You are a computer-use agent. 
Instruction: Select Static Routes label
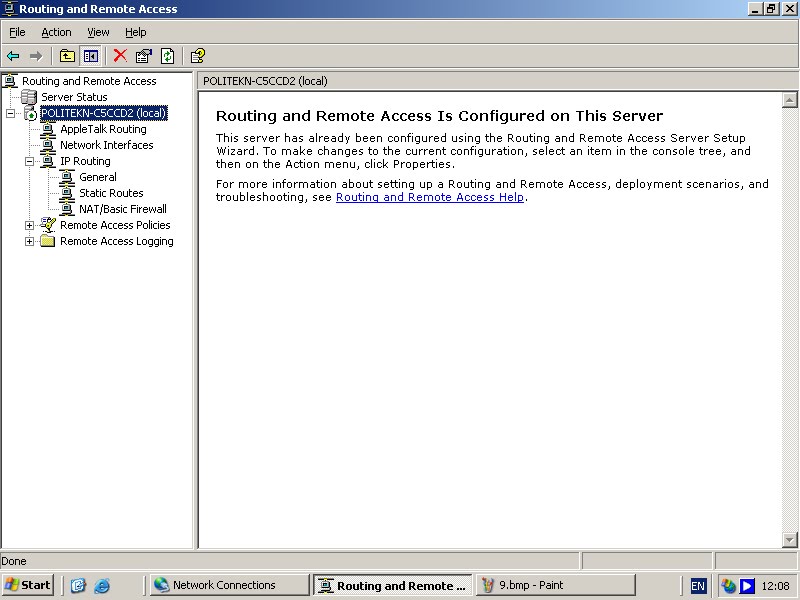click(111, 193)
